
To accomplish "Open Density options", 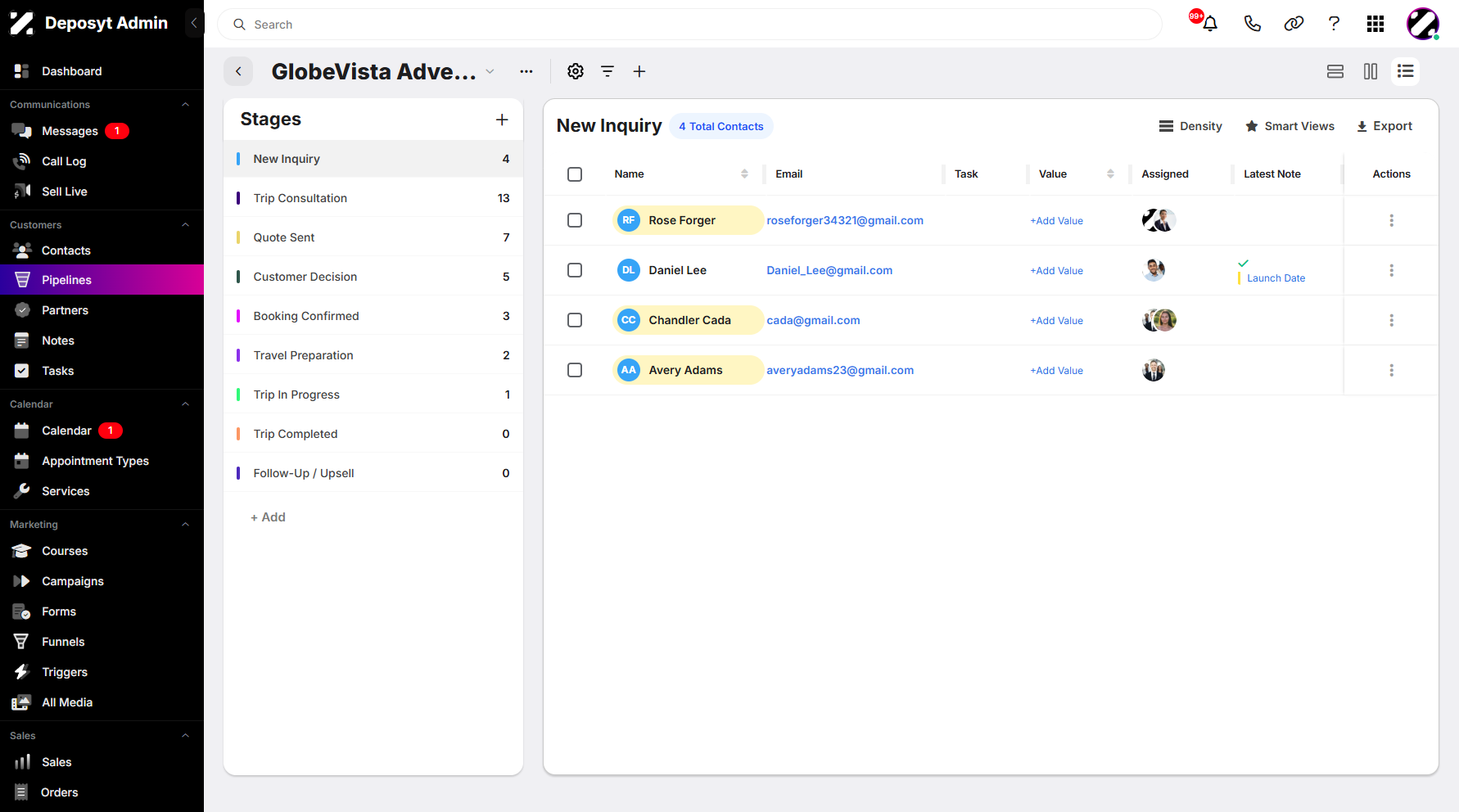I will coord(1190,126).
